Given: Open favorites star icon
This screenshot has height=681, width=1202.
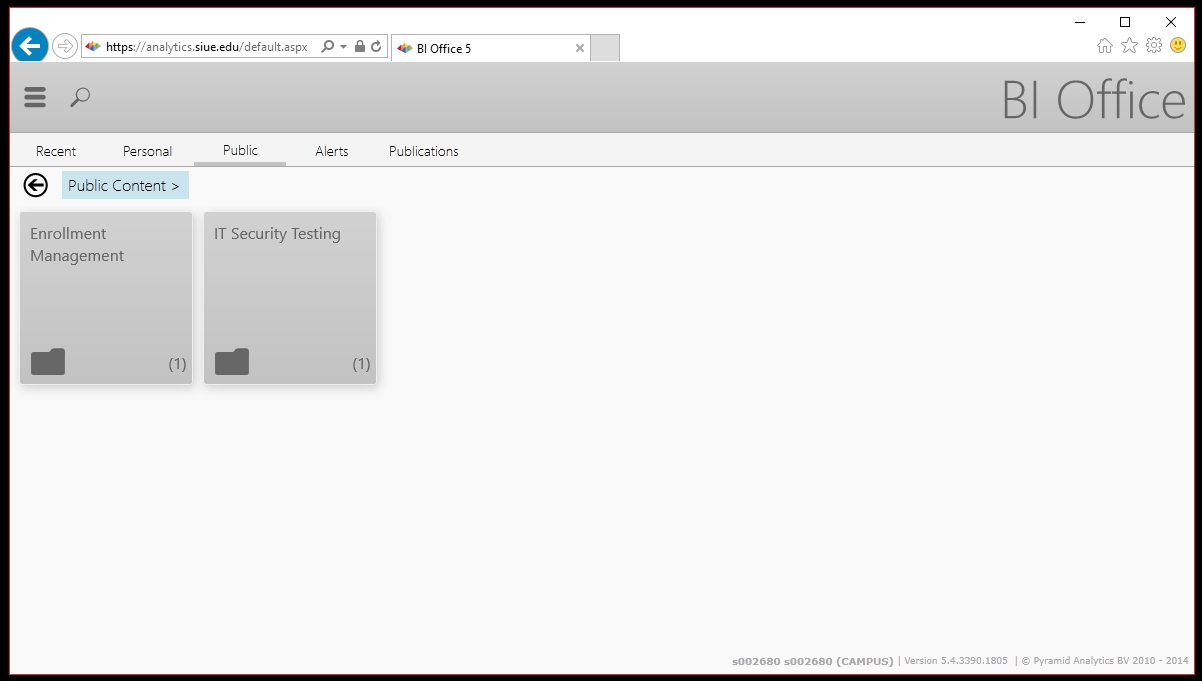Looking at the screenshot, I should [x=1129, y=46].
